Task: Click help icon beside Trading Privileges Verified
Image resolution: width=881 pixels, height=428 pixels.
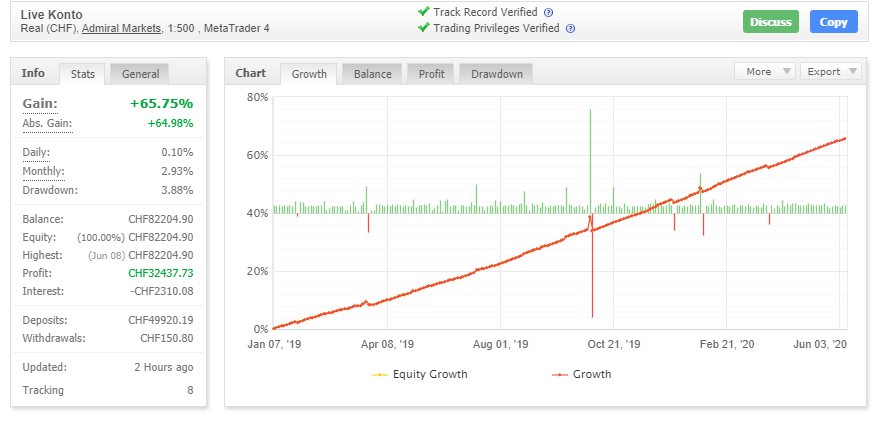Action: [x=570, y=29]
